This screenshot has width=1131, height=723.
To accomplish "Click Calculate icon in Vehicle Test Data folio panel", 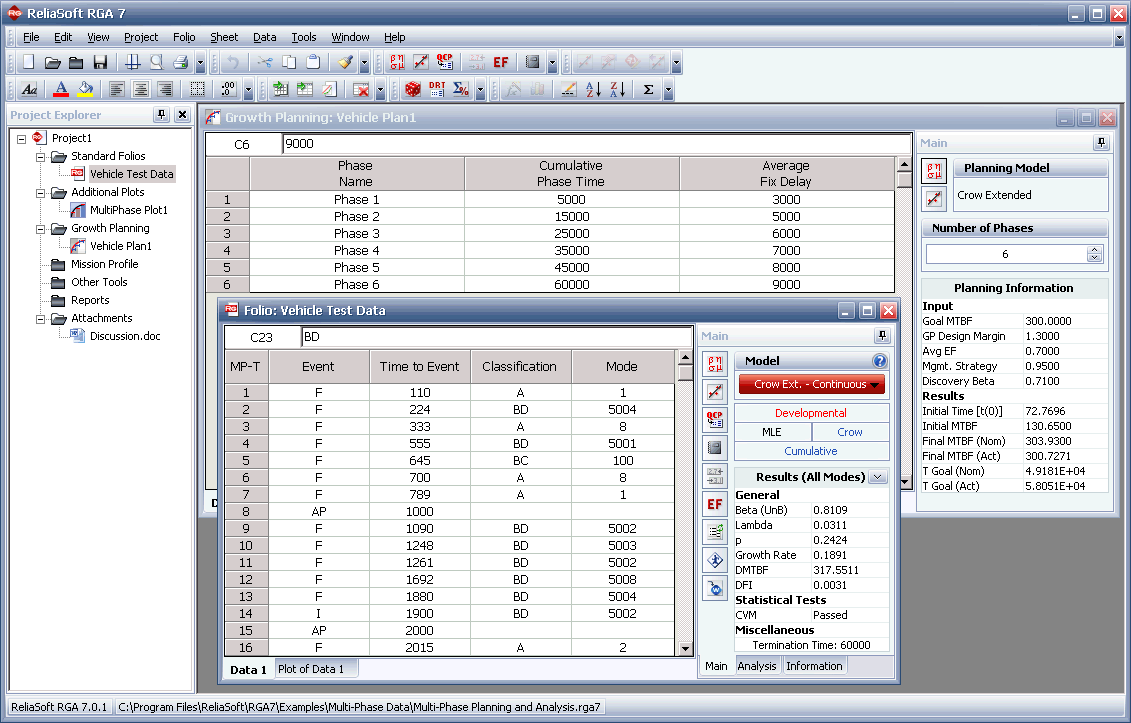I will click(715, 364).
